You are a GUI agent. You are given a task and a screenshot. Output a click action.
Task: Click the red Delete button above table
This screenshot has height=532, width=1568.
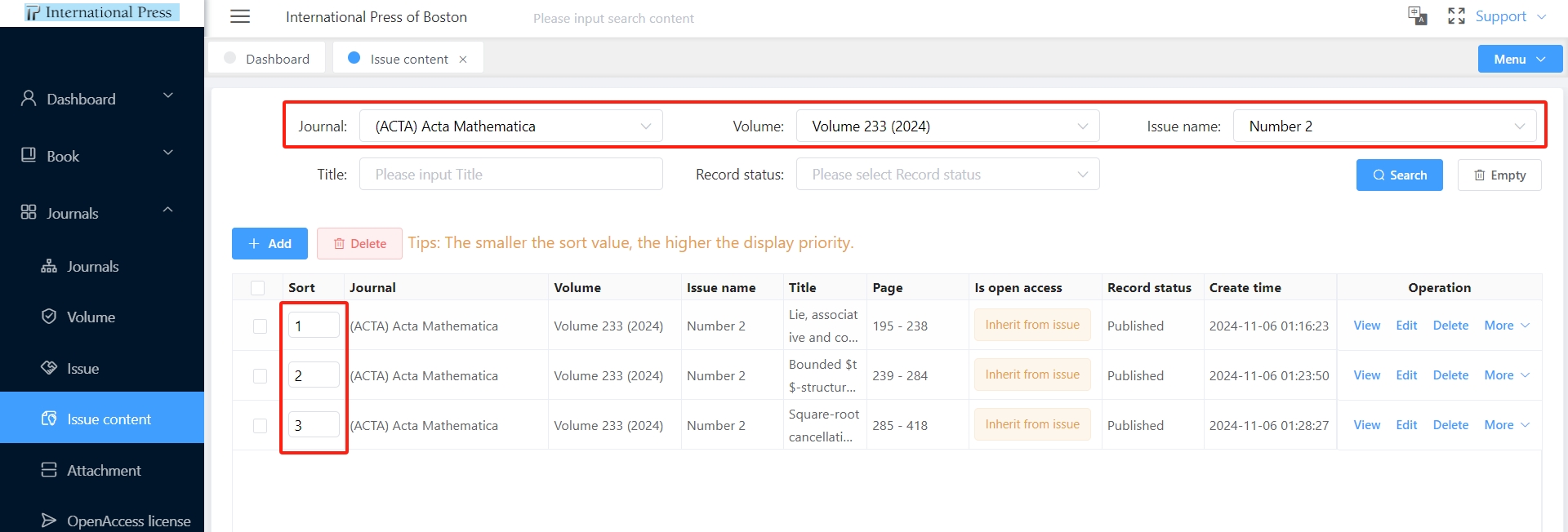(x=359, y=243)
